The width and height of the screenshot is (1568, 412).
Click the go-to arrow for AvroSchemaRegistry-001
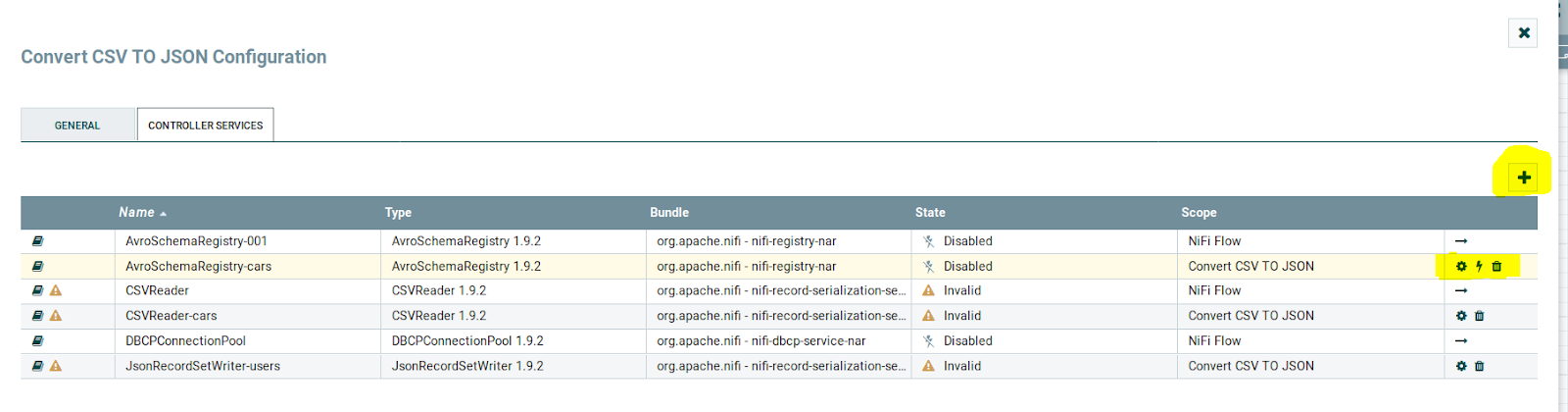tap(1461, 241)
